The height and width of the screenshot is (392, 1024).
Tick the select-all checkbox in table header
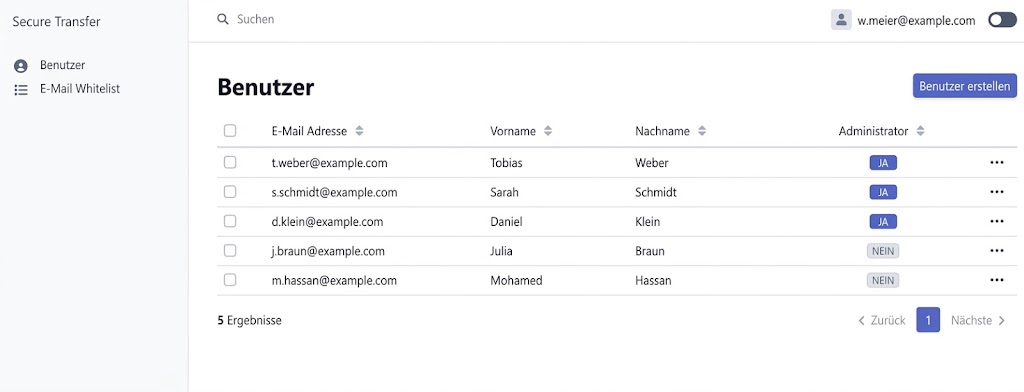pyautogui.click(x=230, y=131)
